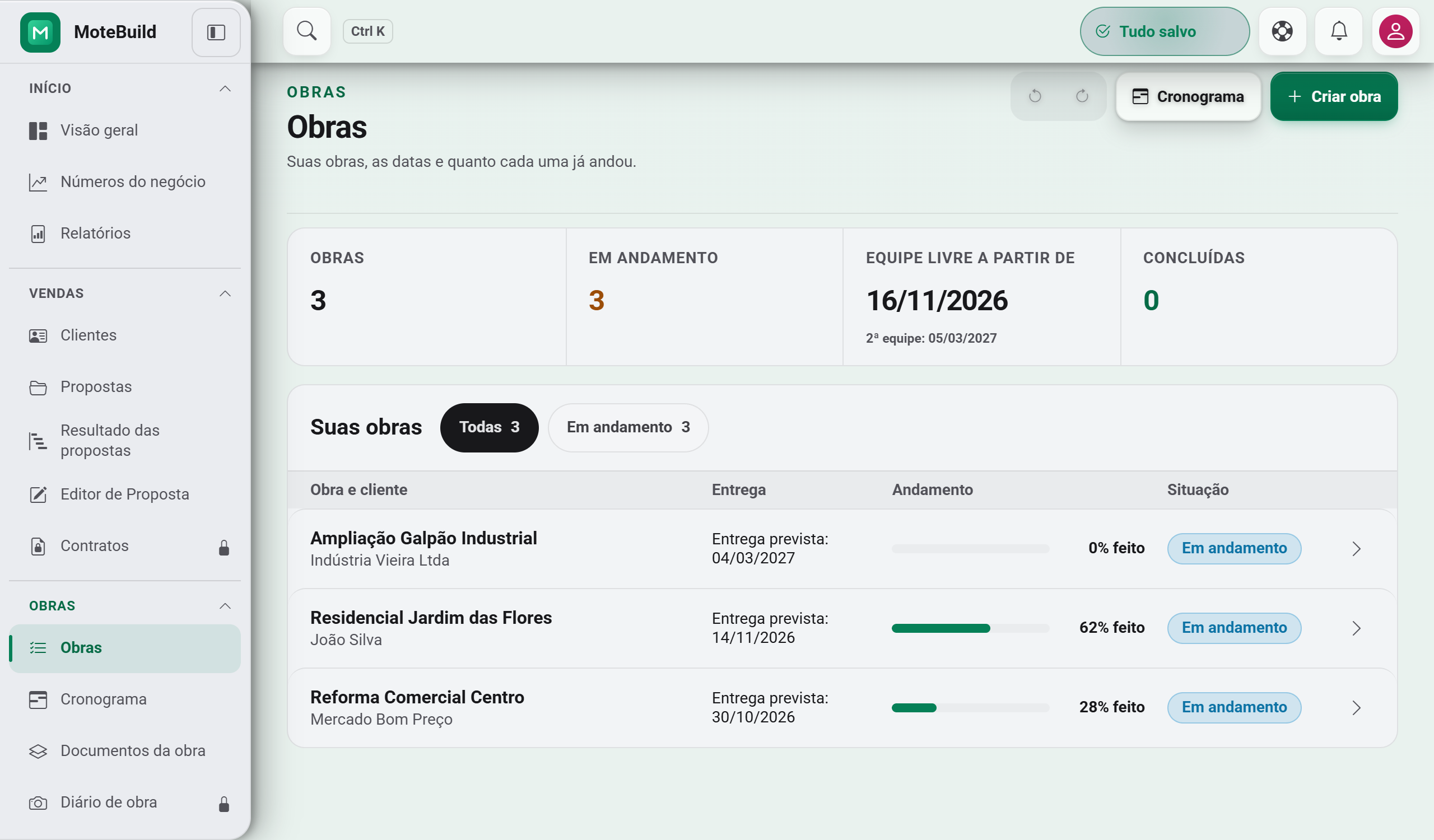
Task: Open Ampliação Galpão Industrial row chevron
Action: pyautogui.click(x=1356, y=548)
